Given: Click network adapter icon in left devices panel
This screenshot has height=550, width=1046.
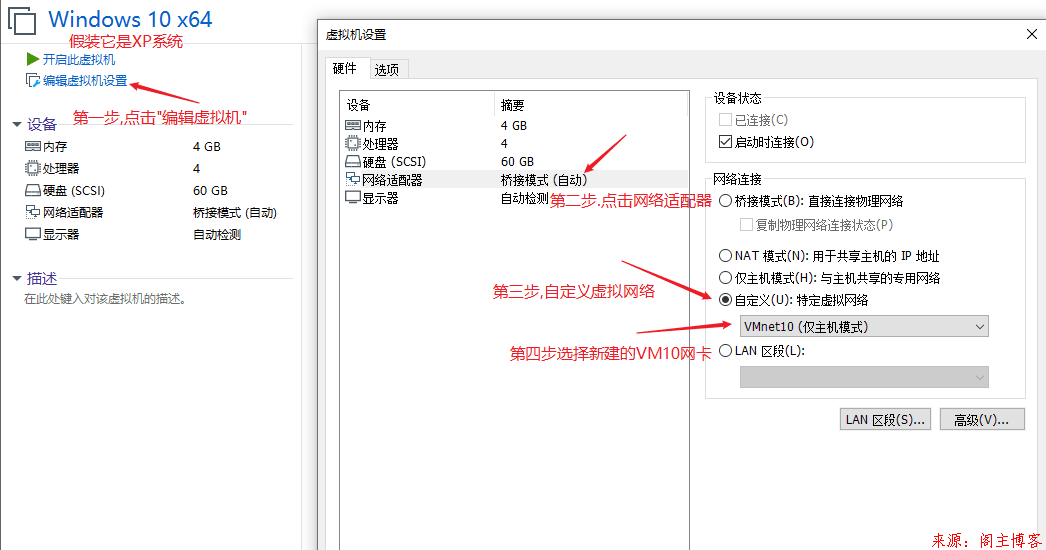Looking at the screenshot, I should (x=33, y=212).
